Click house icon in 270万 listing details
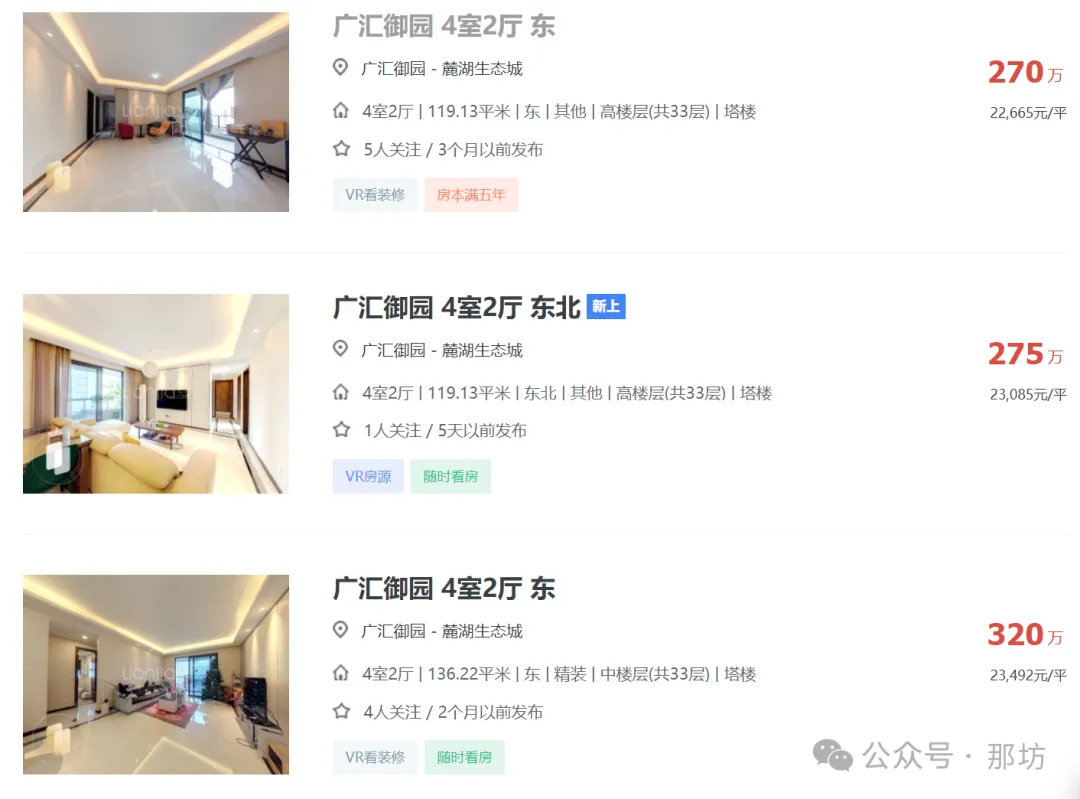This screenshot has width=1080, height=799. pos(341,111)
